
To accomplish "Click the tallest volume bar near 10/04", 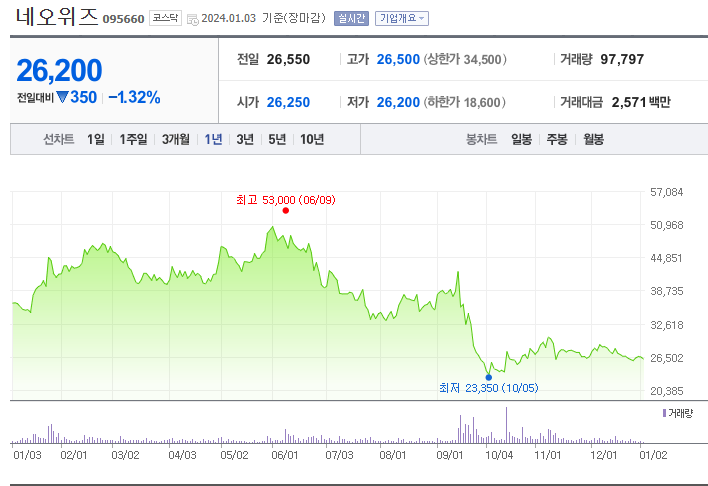I will point(506,425).
